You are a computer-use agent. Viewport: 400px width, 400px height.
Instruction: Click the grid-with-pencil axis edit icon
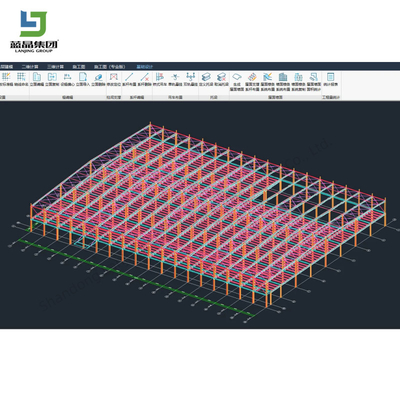click(x=6, y=77)
